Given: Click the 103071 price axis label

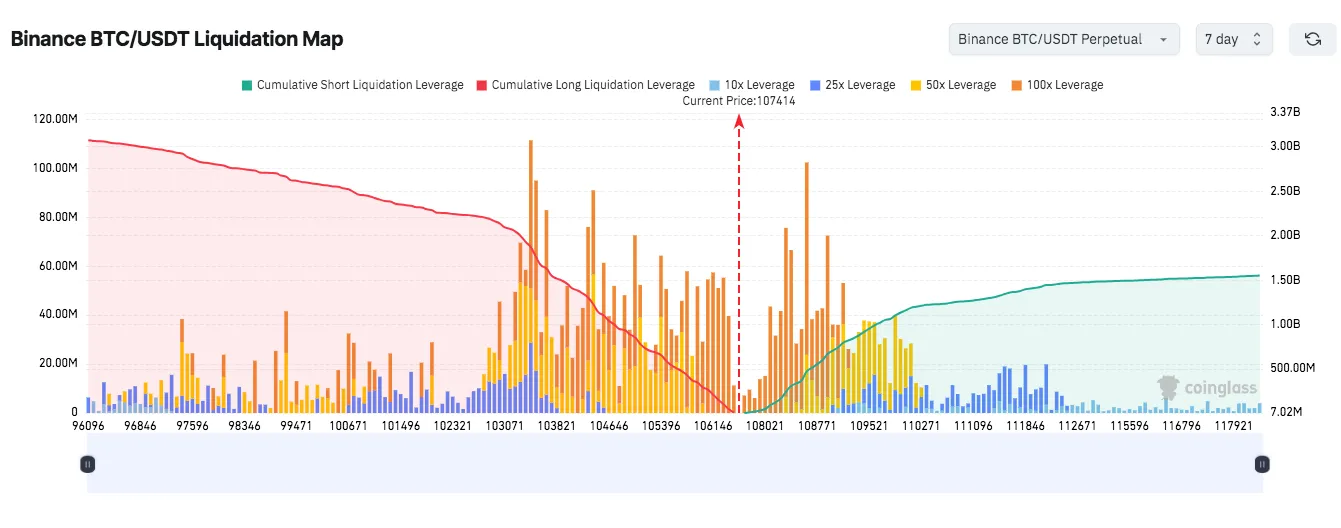Looking at the screenshot, I should (x=505, y=426).
